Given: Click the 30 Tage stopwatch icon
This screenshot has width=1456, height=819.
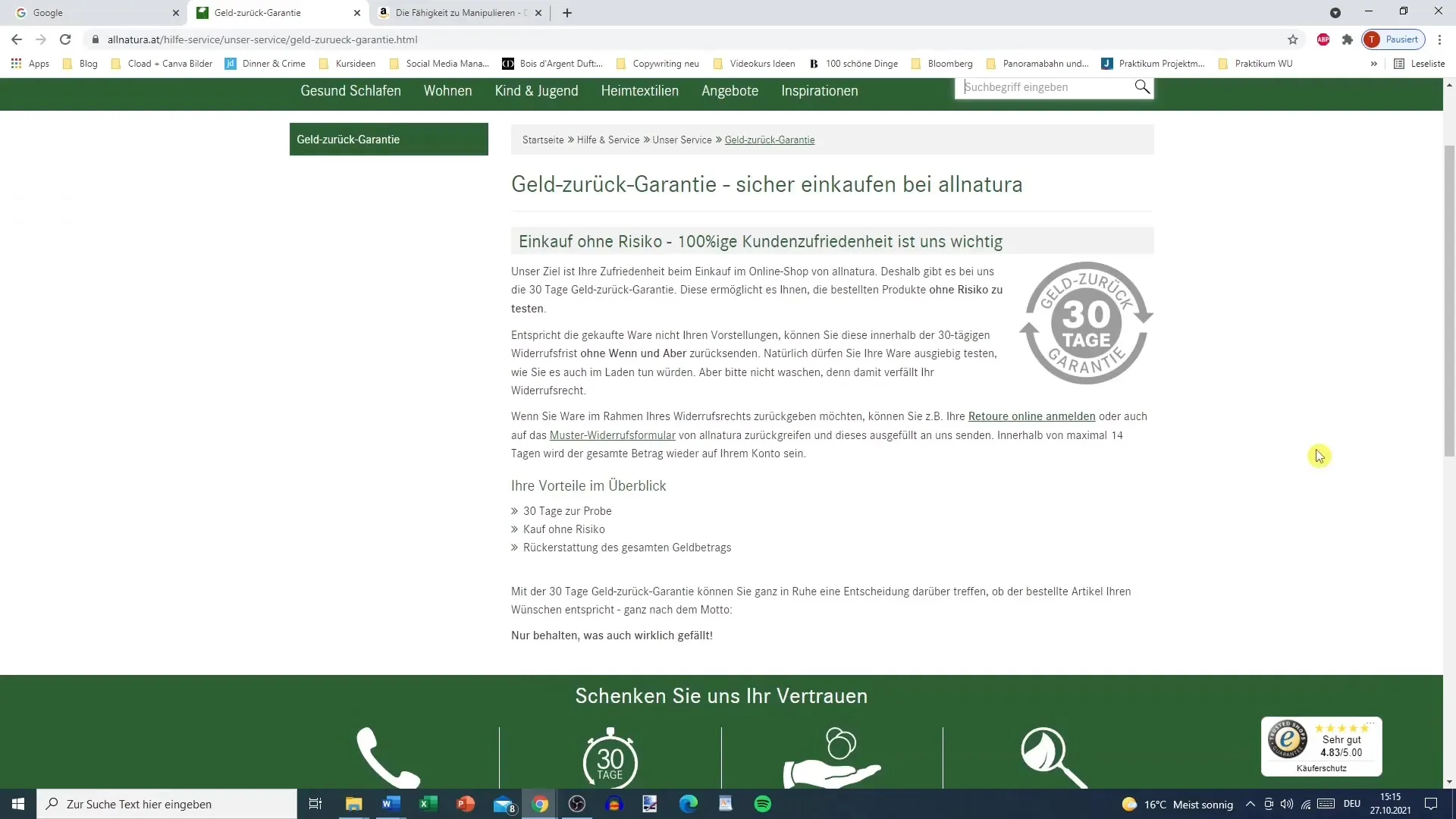Looking at the screenshot, I should (610, 758).
